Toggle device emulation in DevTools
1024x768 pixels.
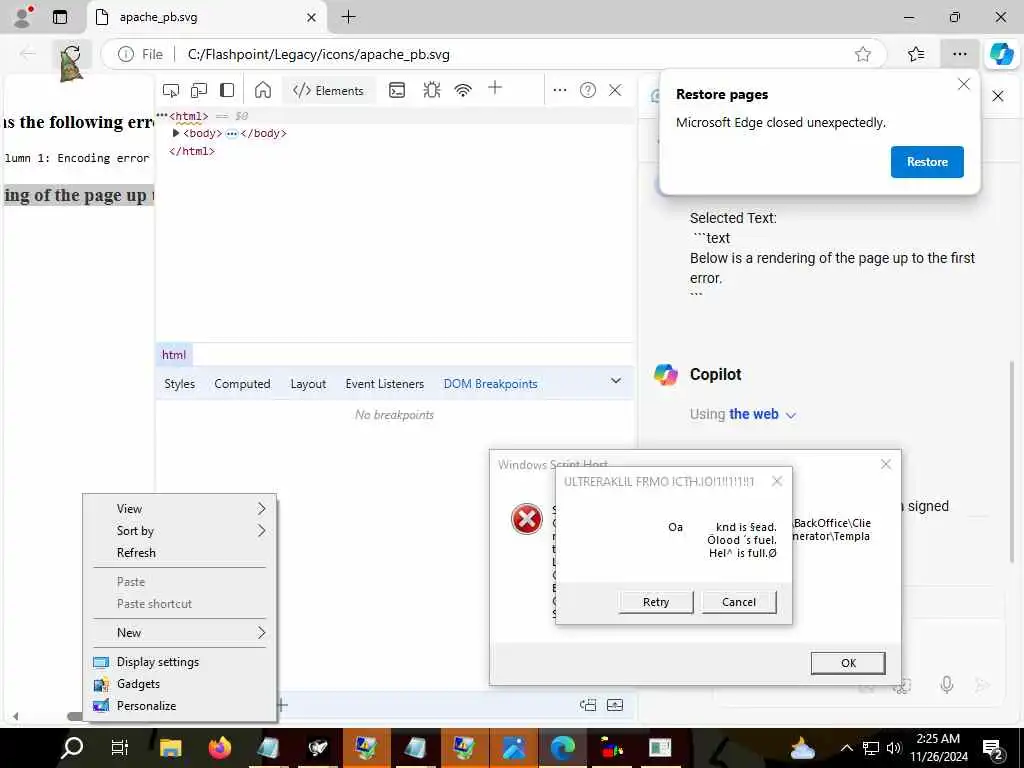[x=199, y=90]
